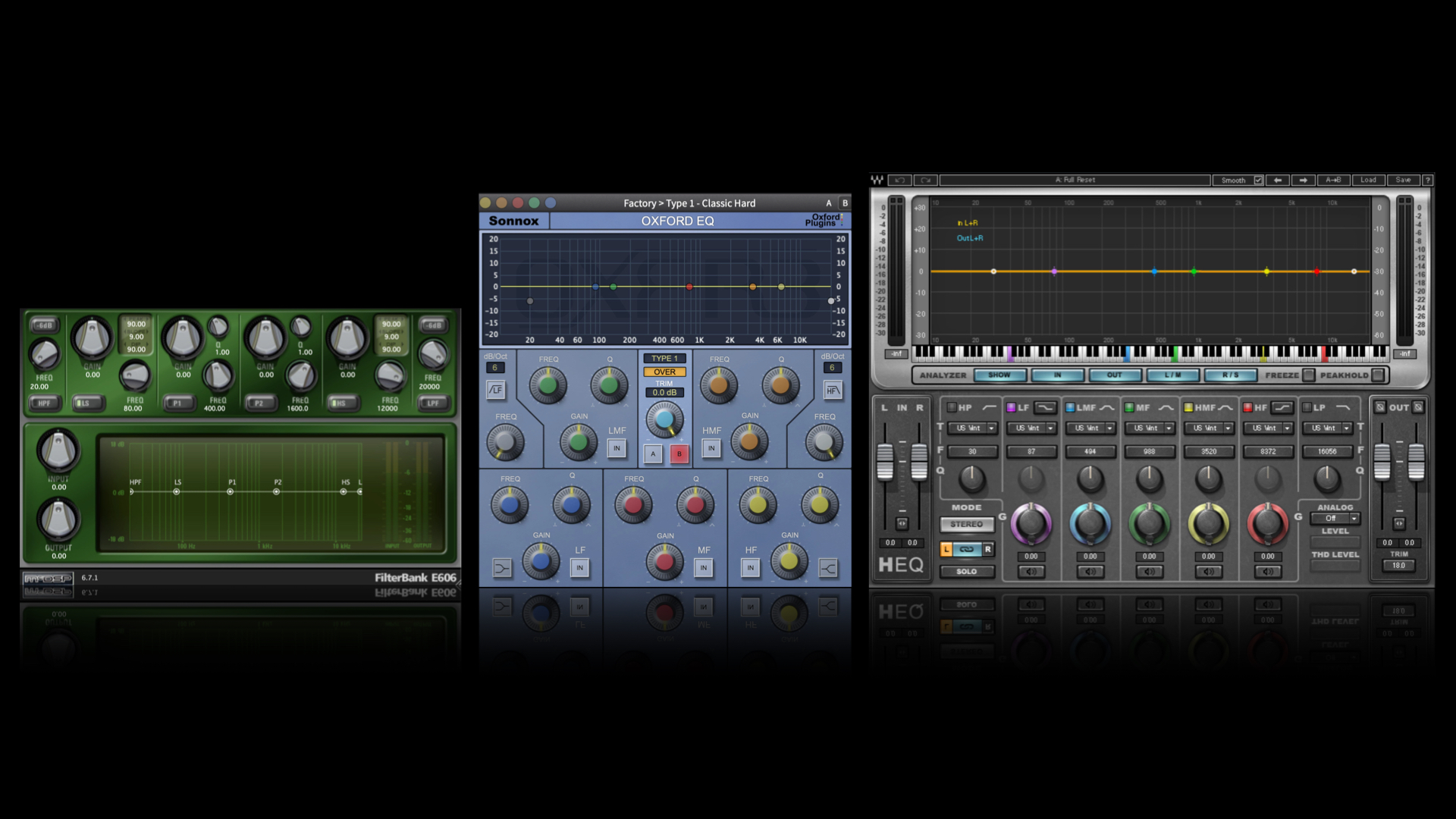Toggle the HEQ analyzer PEAKHOLD button
The height and width of the screenshot is (819, 1456).
[x=1378, y=375]
